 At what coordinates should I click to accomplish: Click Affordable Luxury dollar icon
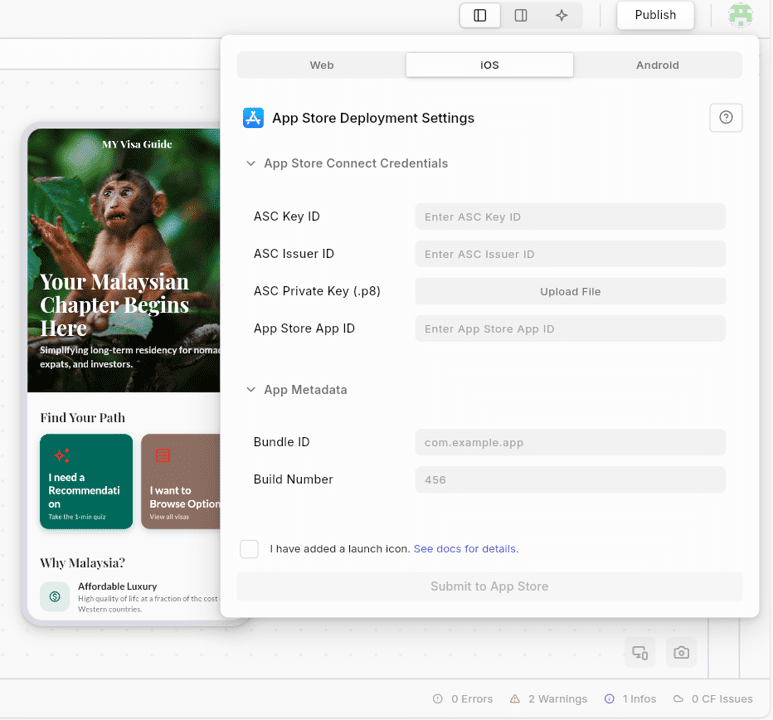(x=55, y=597)
